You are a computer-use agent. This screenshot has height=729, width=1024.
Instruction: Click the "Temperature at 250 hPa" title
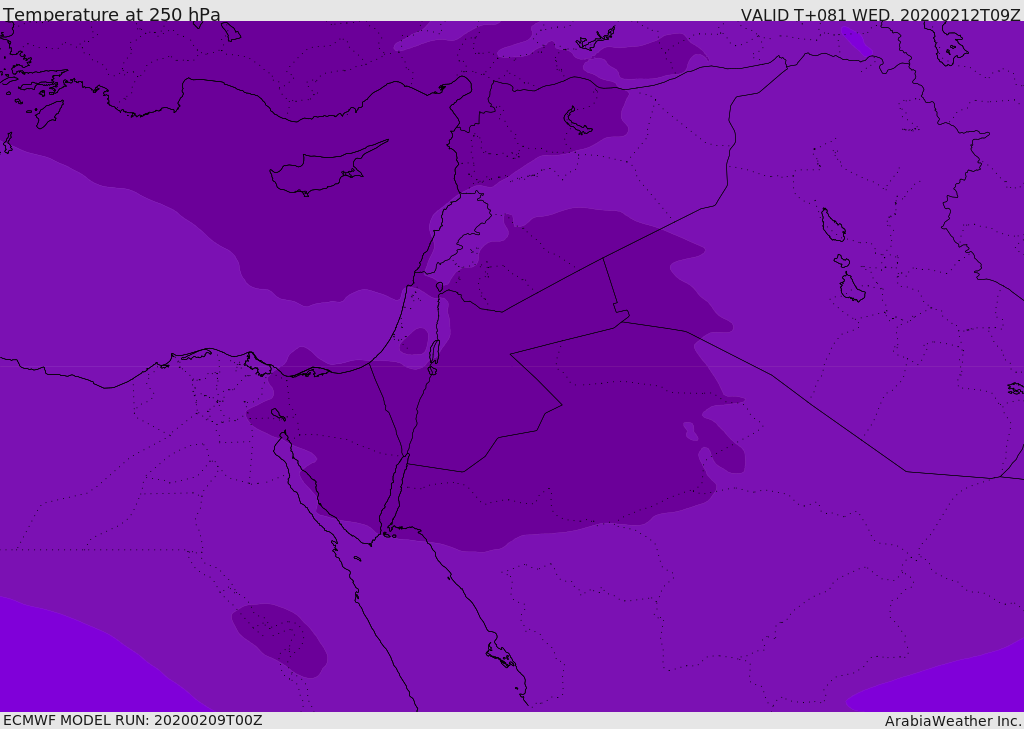pyautogui.click(x=112, y=15)
